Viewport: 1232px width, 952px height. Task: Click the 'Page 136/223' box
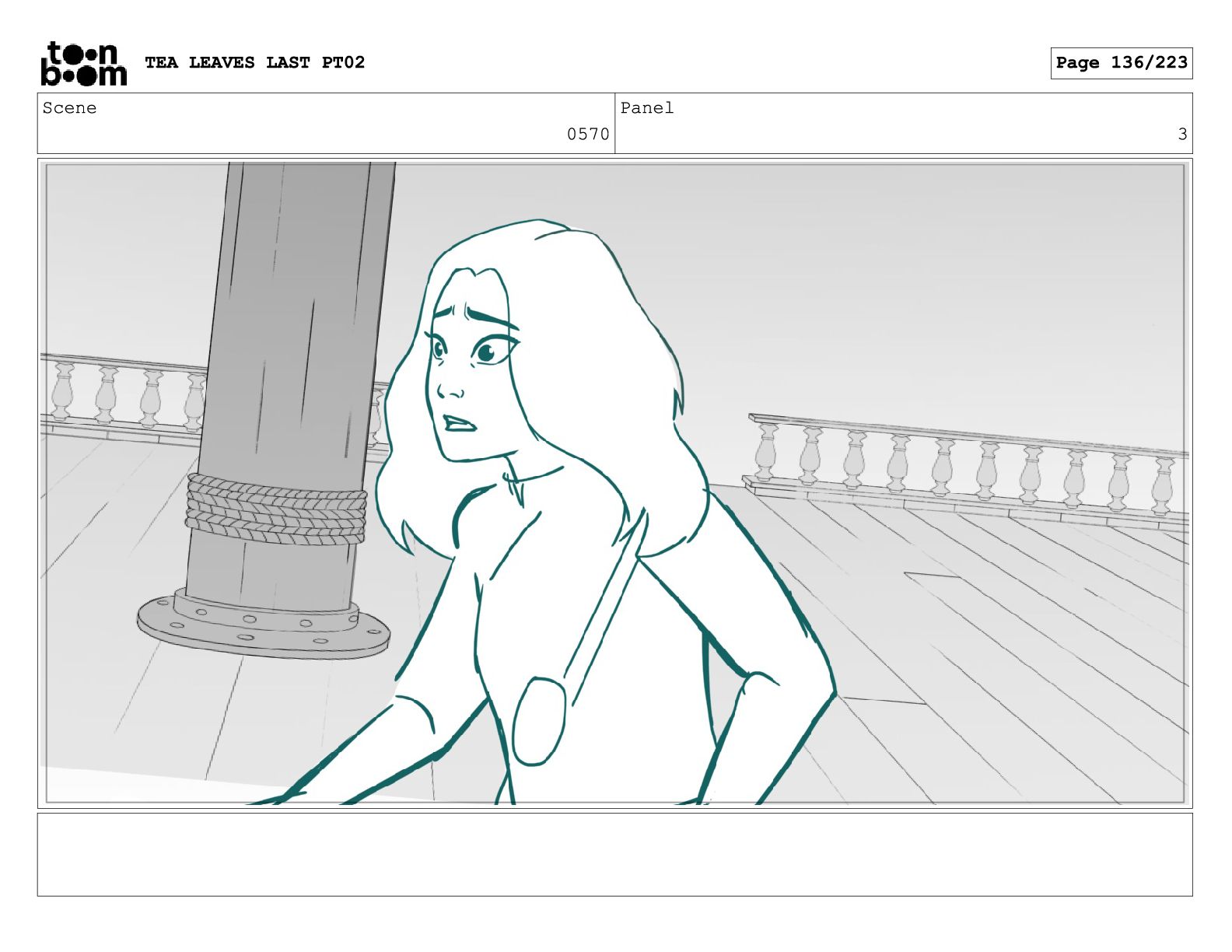1121,63
